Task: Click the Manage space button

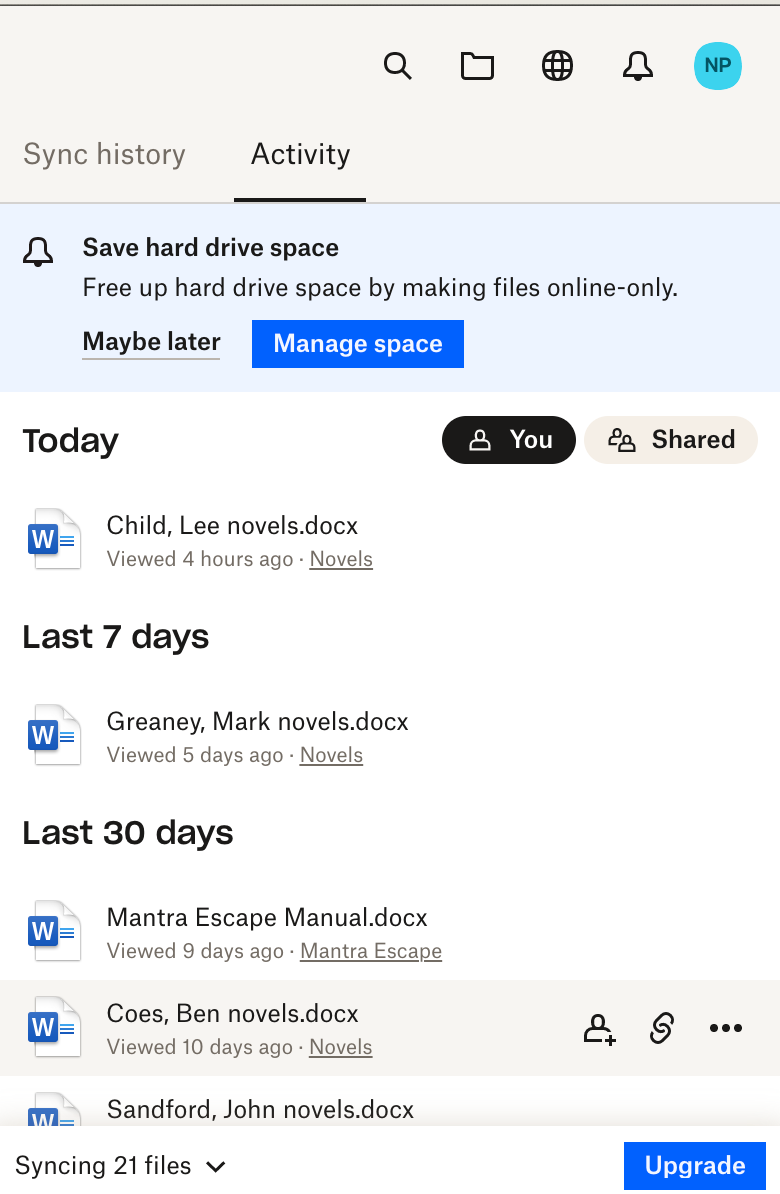Action: tap(358, 343)
